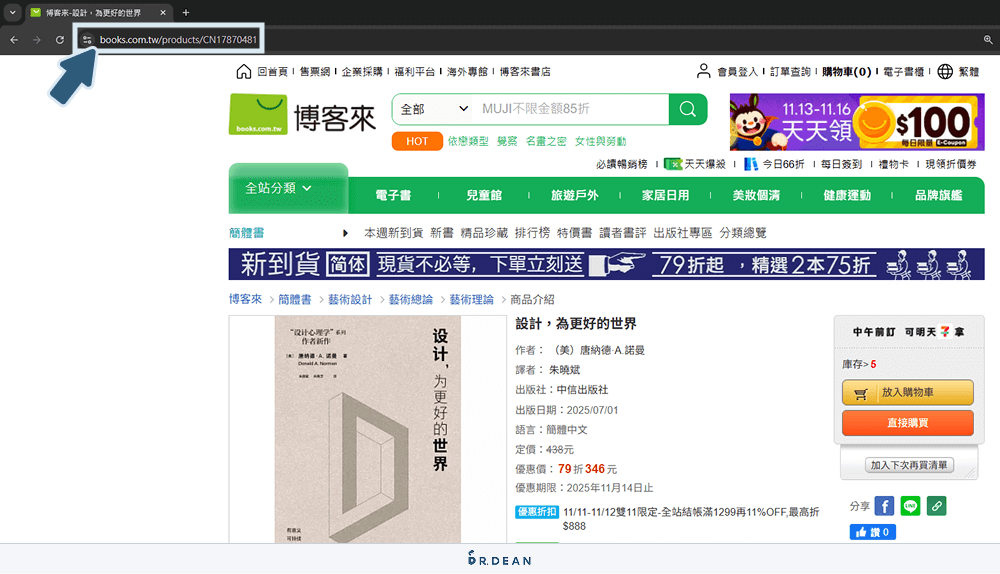1000x574 pixels.
Task: Open the 美妝個清 category tab
Action: 756,195
